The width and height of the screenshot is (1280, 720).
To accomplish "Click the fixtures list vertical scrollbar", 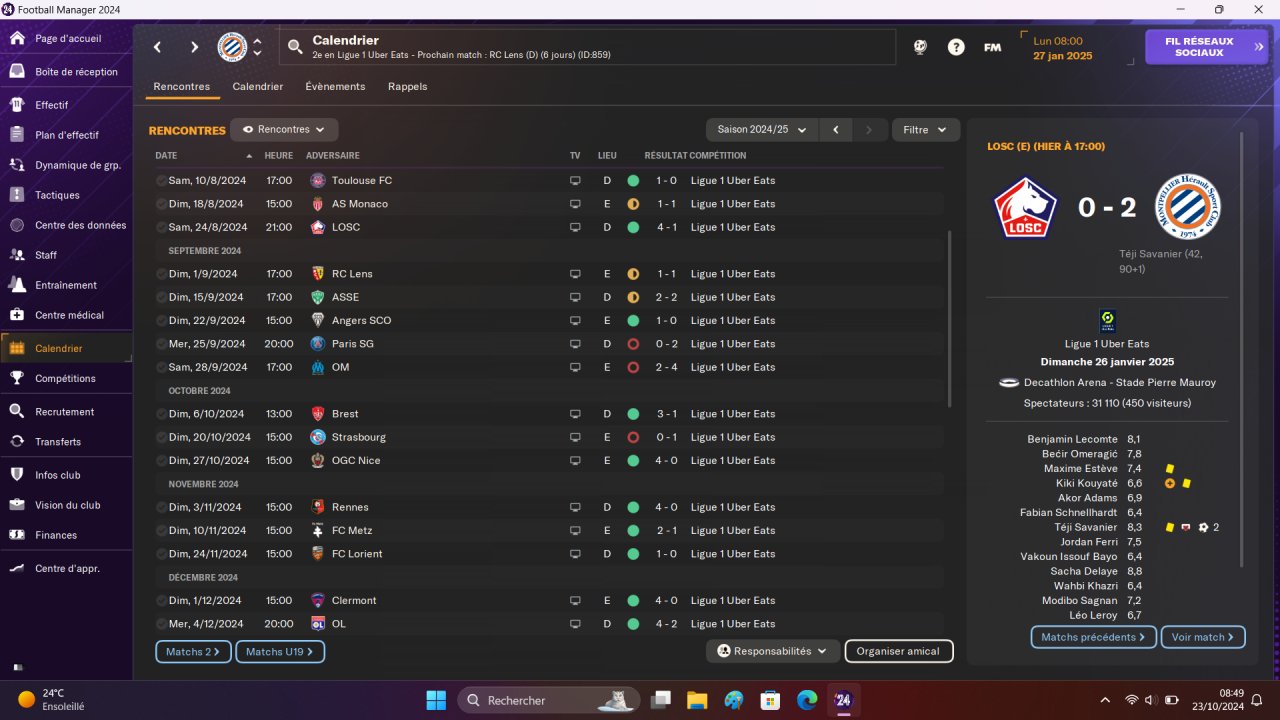I will tap(949, 319).
